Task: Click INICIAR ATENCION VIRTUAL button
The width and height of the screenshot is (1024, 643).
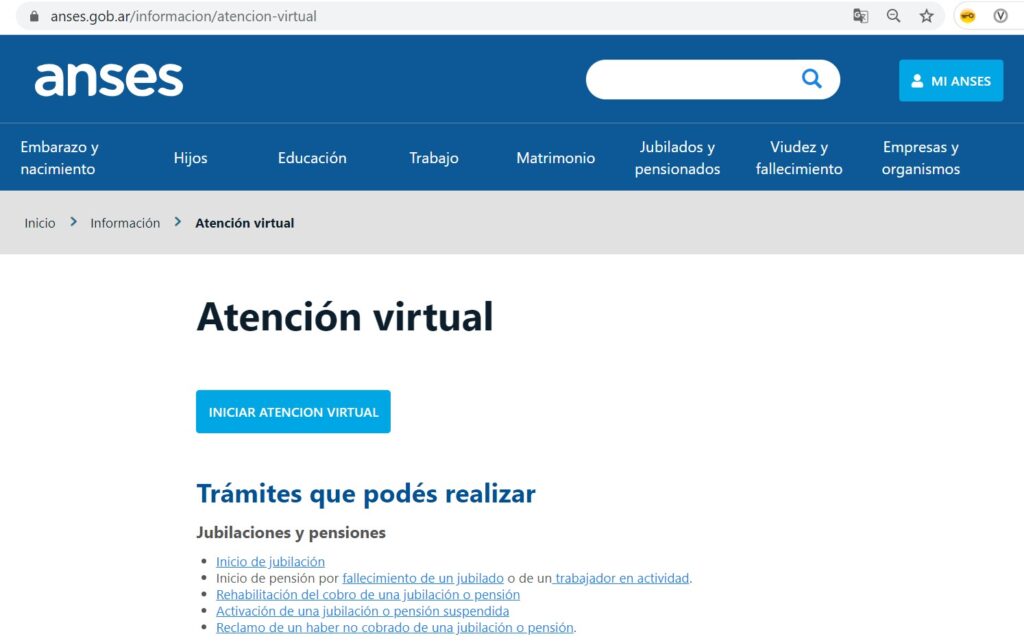Action: pos(293,412)
